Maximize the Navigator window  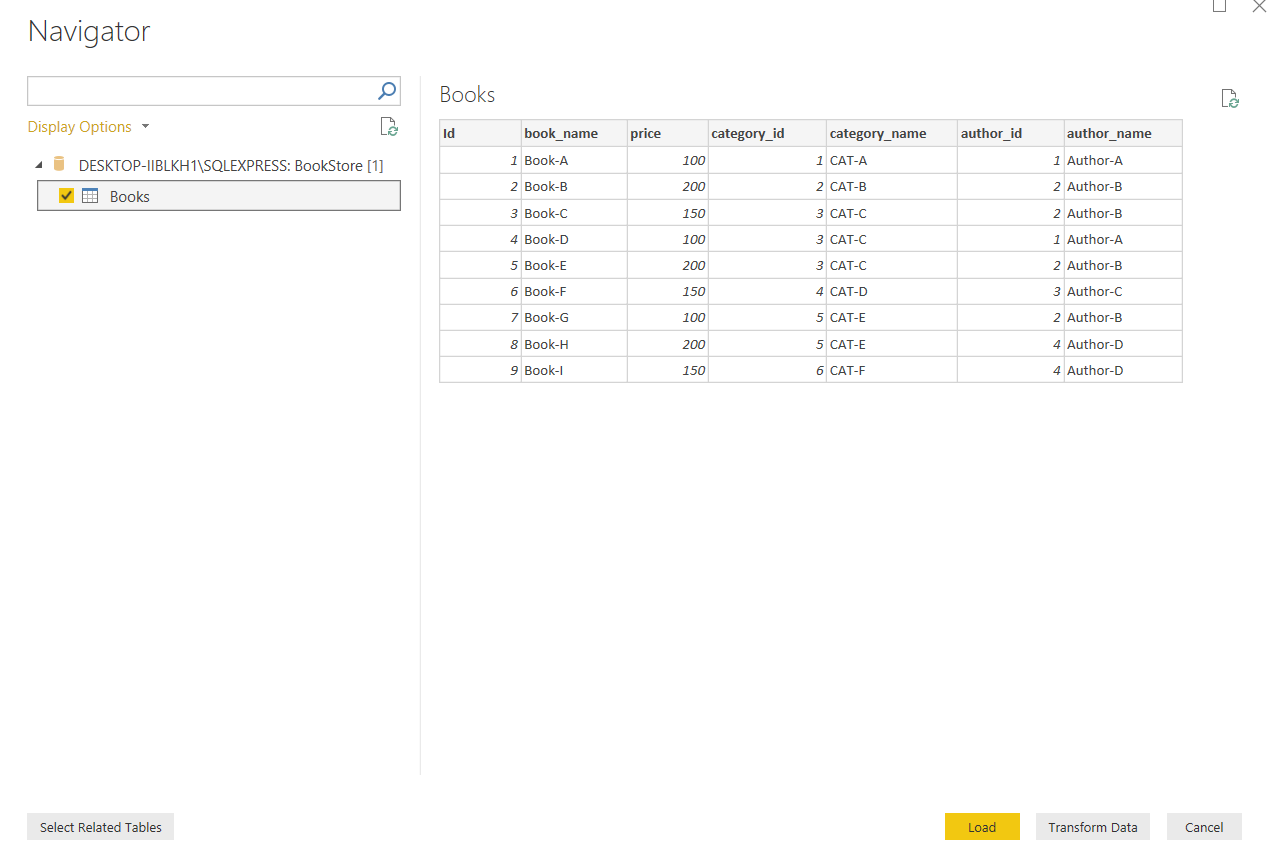[x=1219, y=6]
